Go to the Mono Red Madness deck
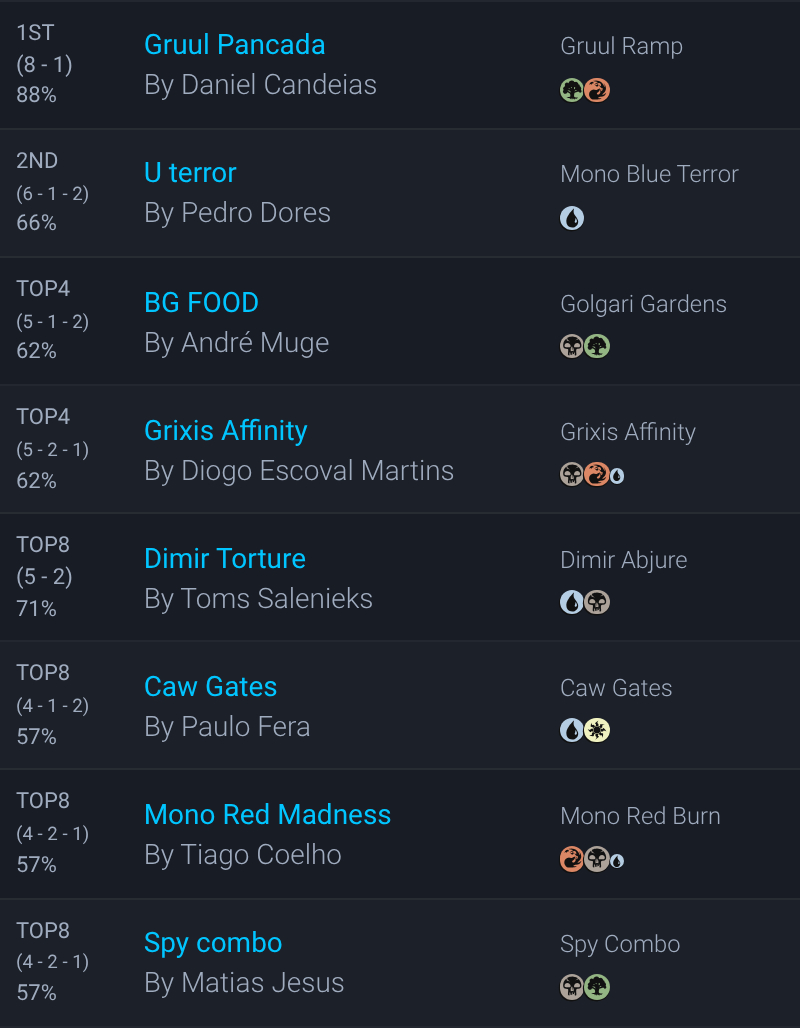Viewport: 800px width, 1028px height. pyautogui.click(x=267, y=814)
